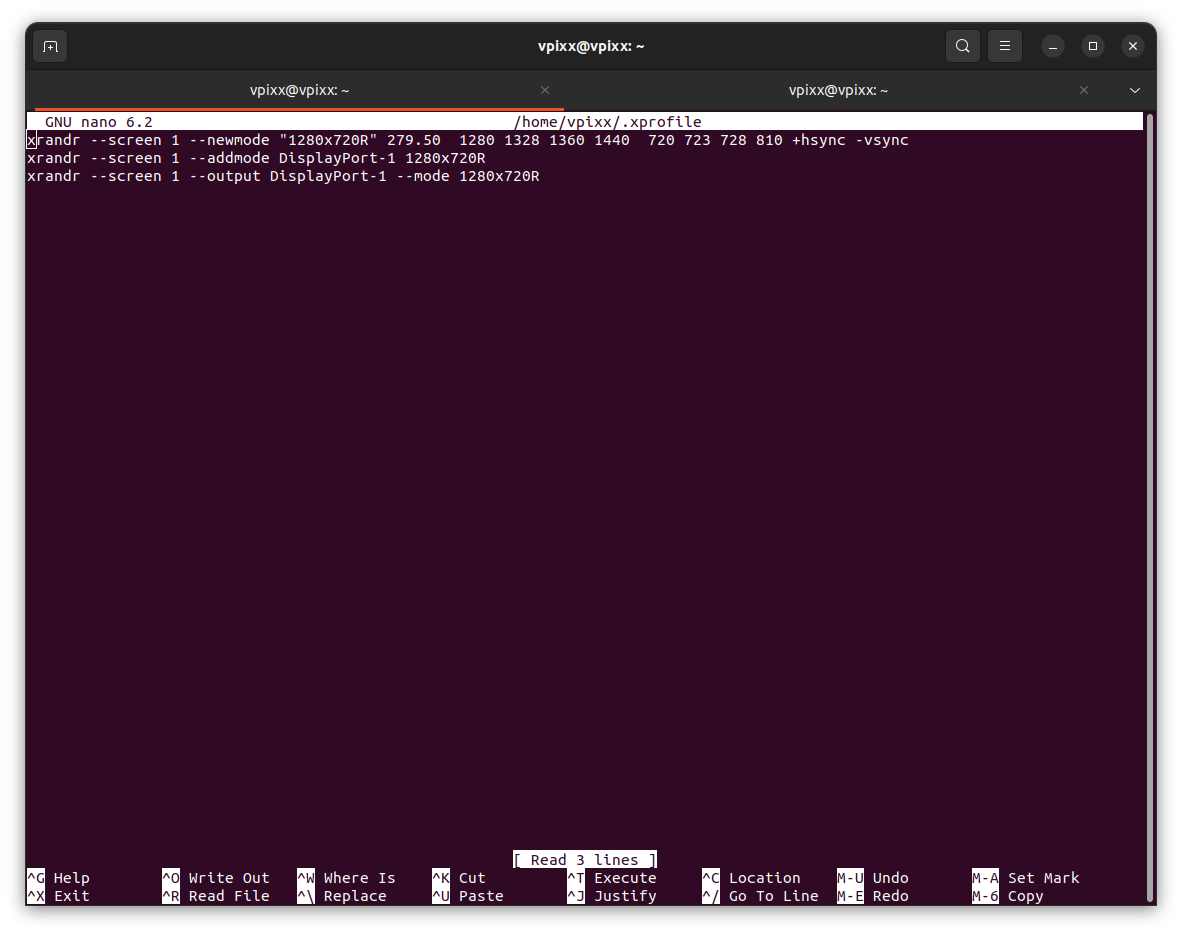Open the hamburger menu
The width and height of the screenshot is (1182, 934).
(1004, 45)
